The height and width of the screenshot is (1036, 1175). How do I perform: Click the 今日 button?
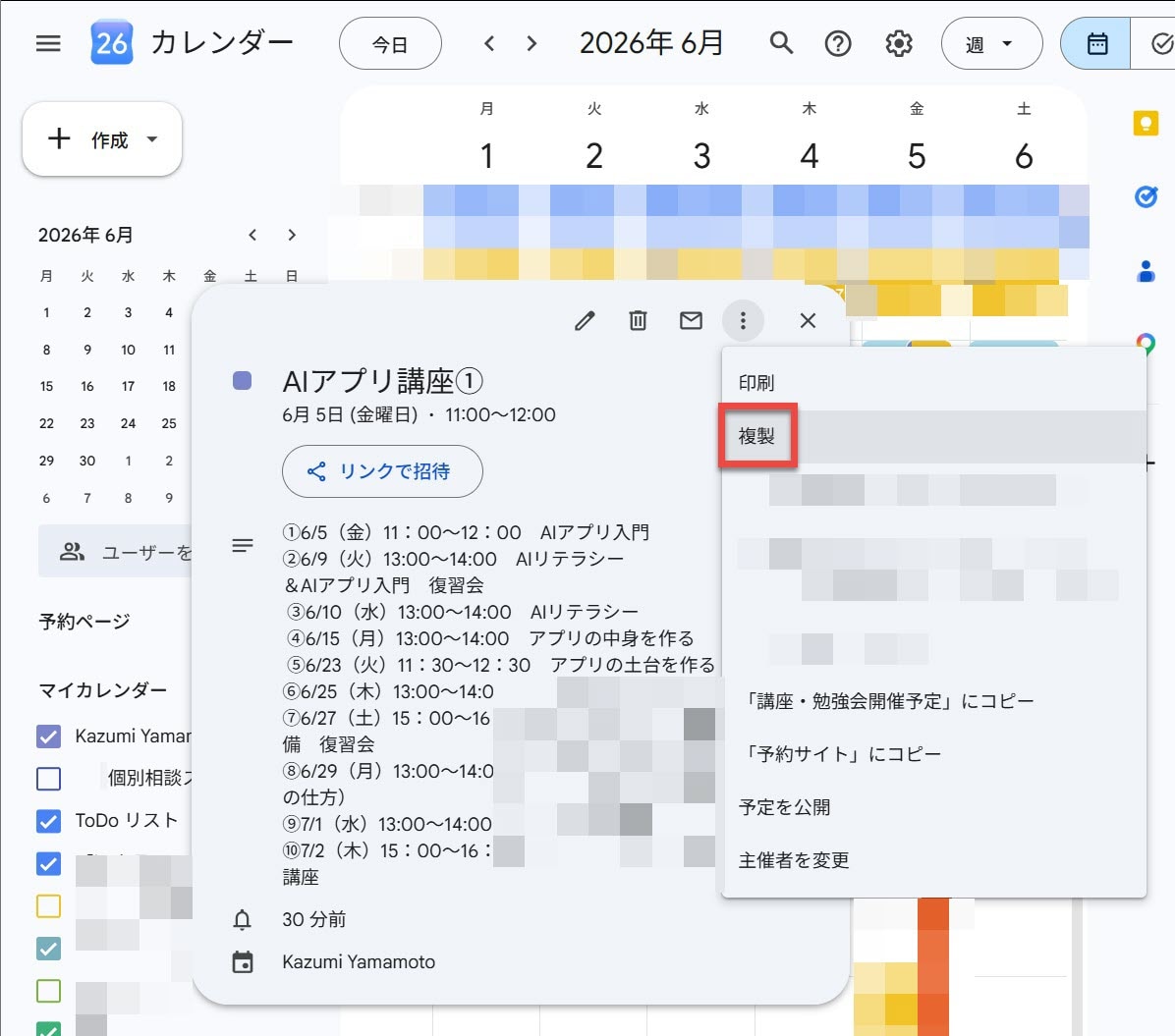[x=390, y=44]
